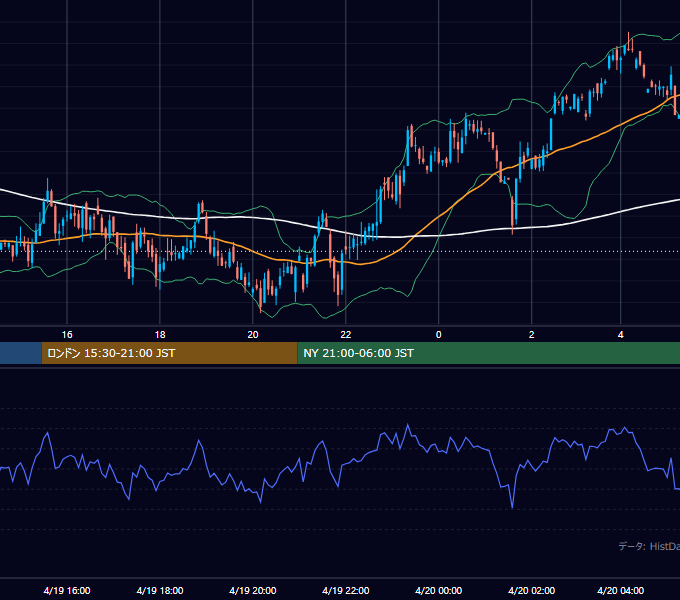This screenshot has width=680, height=600.
Task: Click the blue session bar before ロンドン
Action: click(21, 353)
